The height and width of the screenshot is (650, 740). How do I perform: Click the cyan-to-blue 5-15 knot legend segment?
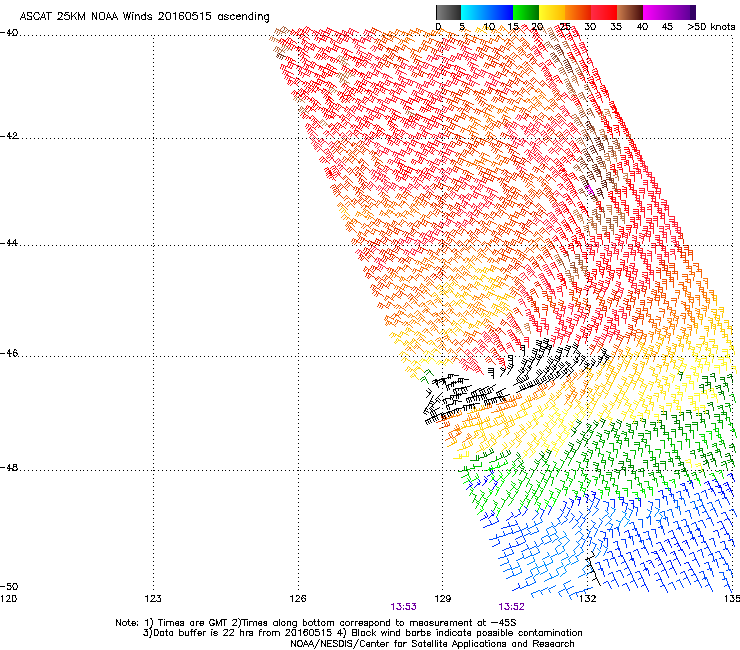(487, 12)
